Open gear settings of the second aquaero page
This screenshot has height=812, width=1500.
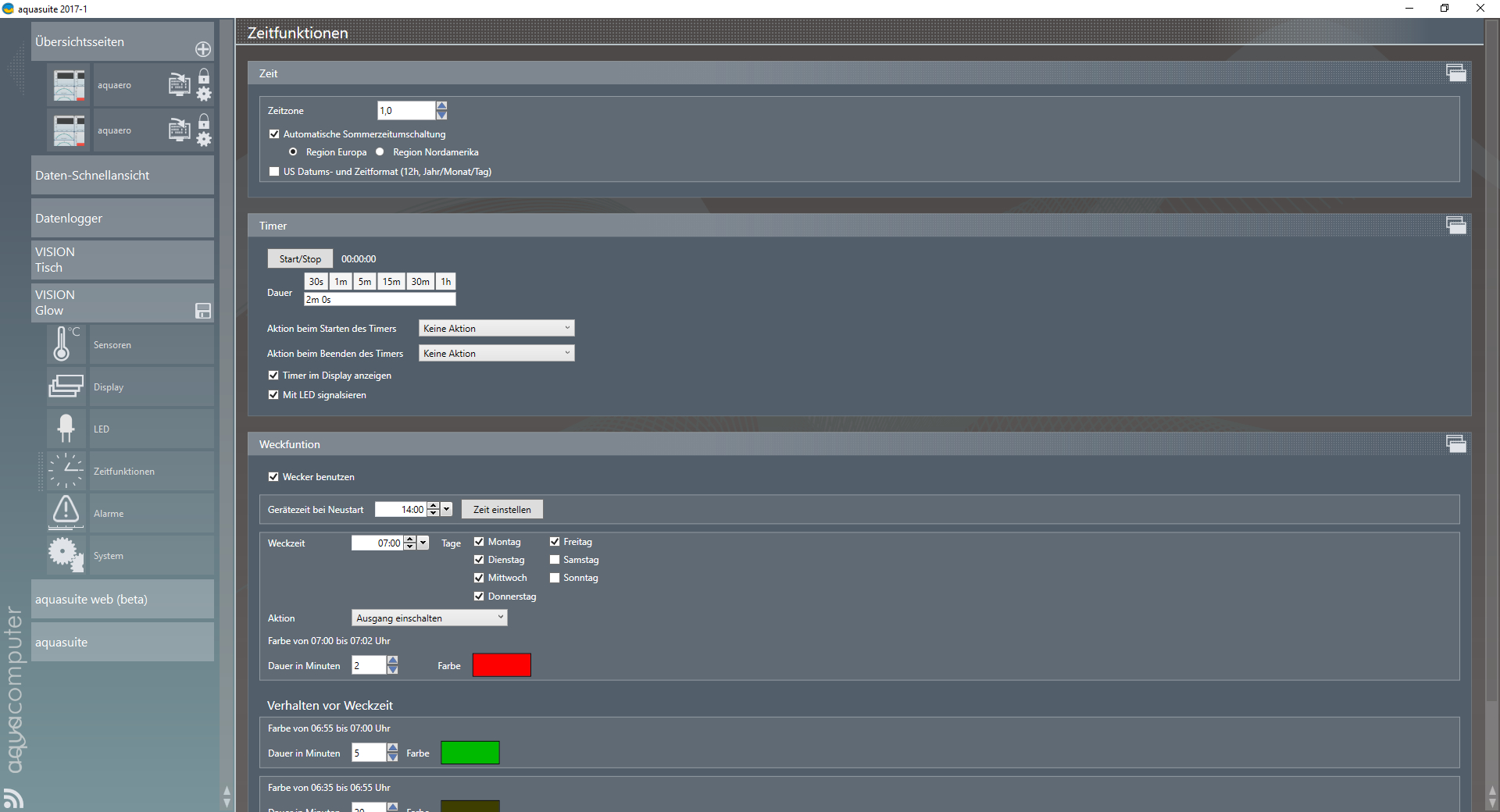(x=204, y=140)
